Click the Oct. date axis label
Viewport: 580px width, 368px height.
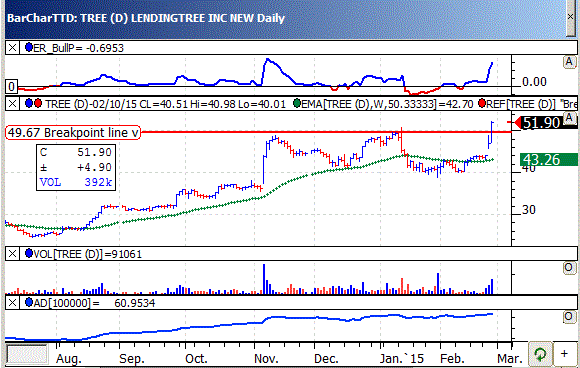pyautogui.click(x=196, y=358)
